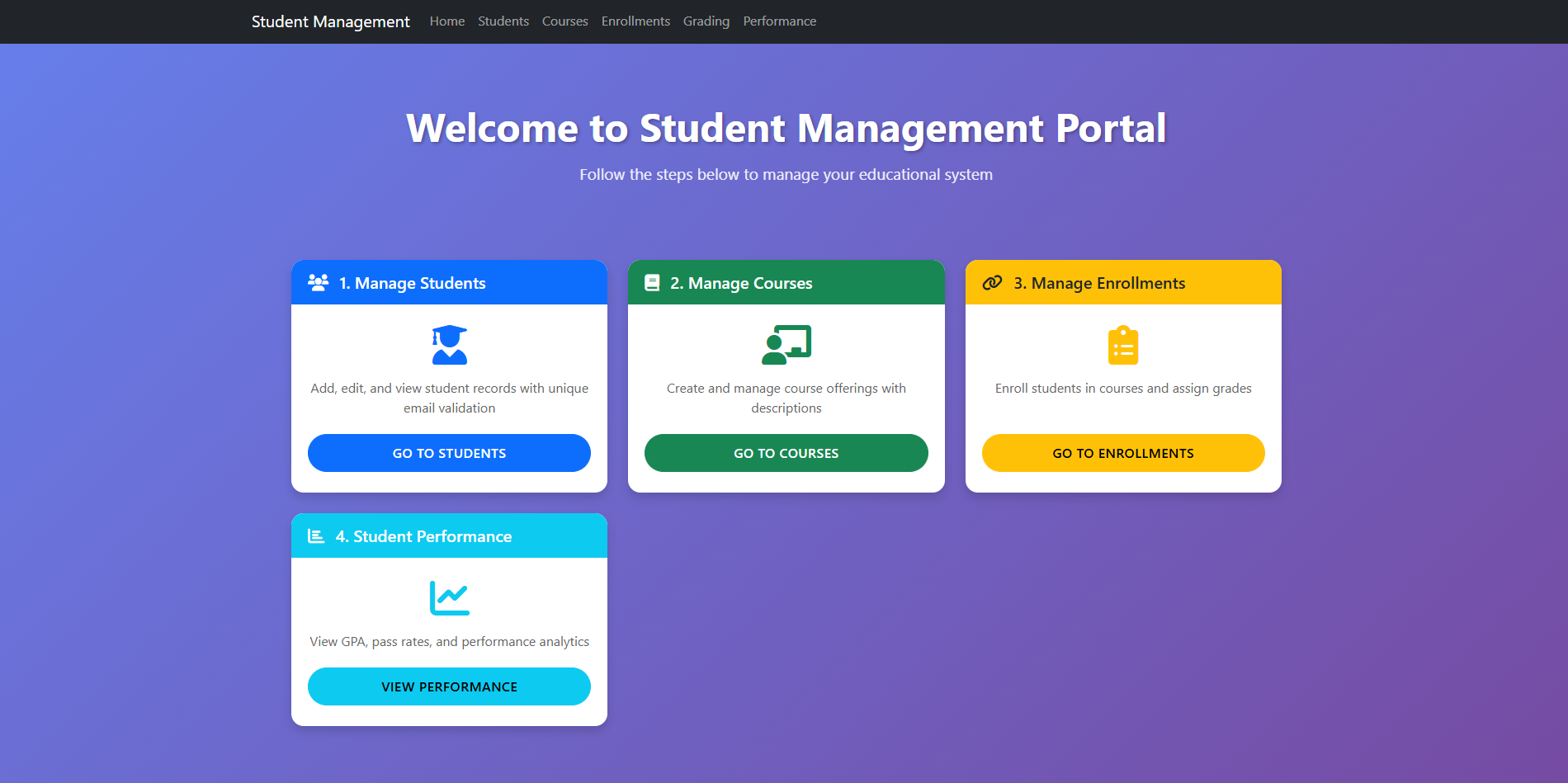Select Grading from the navigation bar
Screen dimensions: 1568x783
pos(706,21)
